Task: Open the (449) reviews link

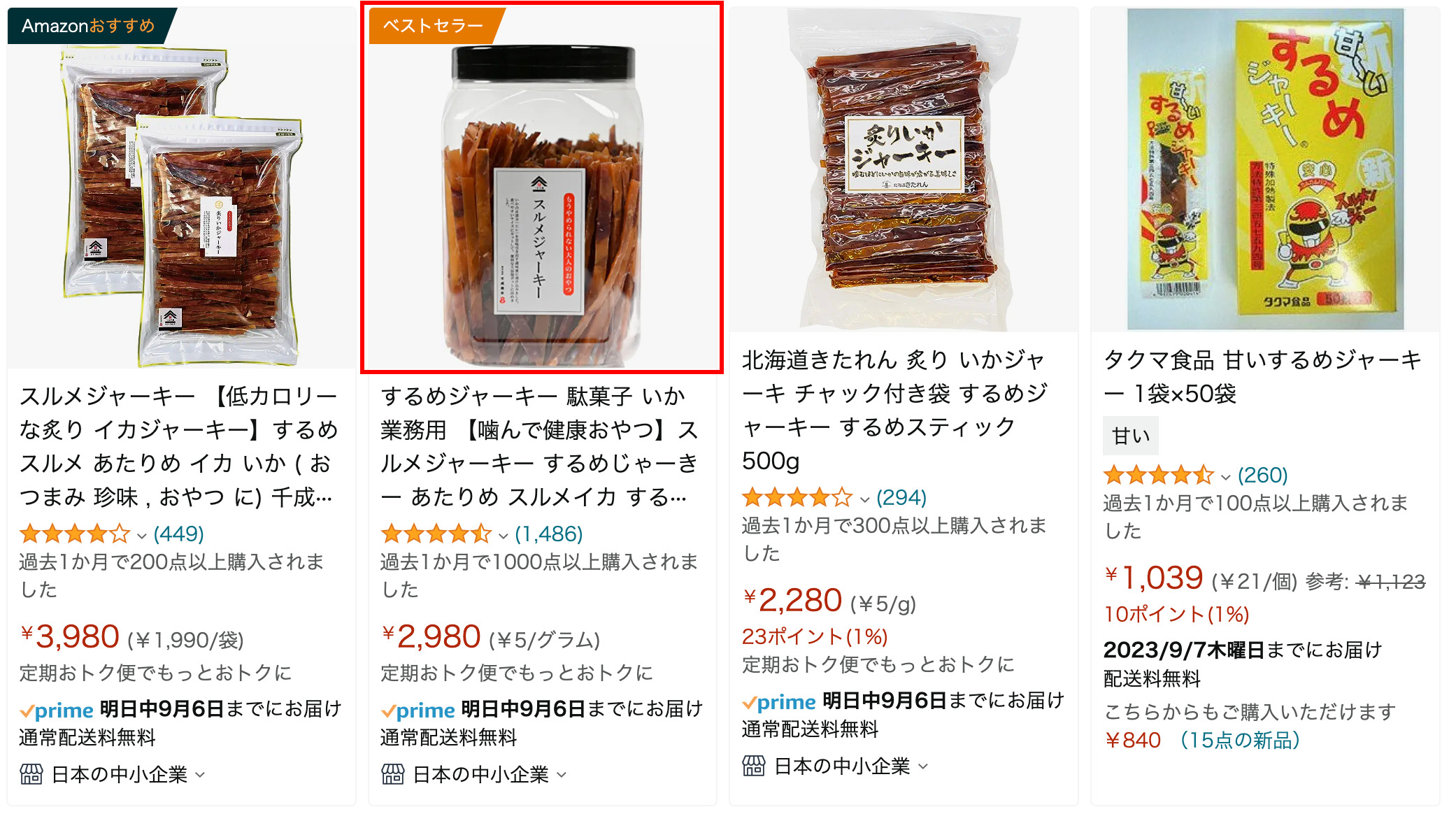Action: 179,534
